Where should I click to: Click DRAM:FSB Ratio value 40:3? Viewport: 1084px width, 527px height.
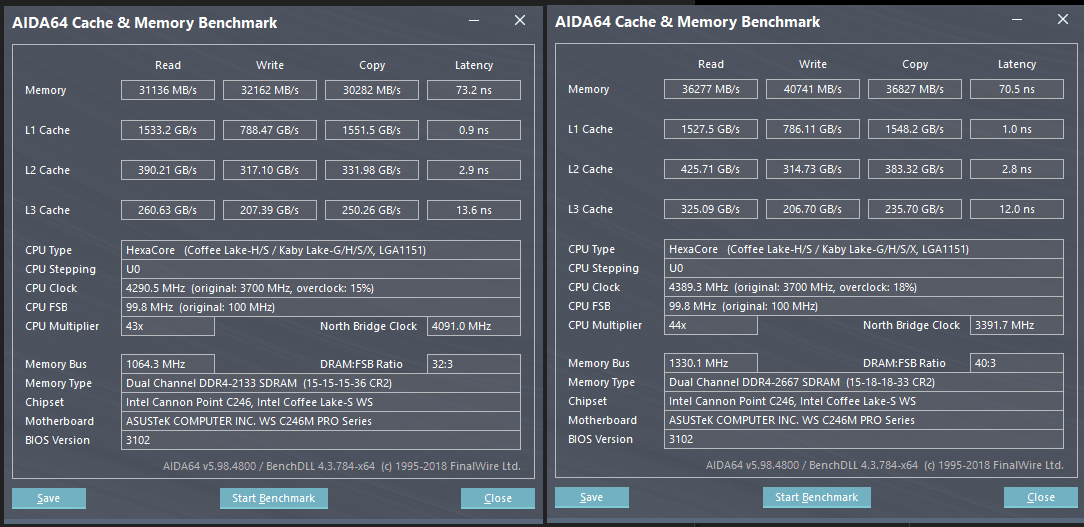click(x=1017, y=363)
